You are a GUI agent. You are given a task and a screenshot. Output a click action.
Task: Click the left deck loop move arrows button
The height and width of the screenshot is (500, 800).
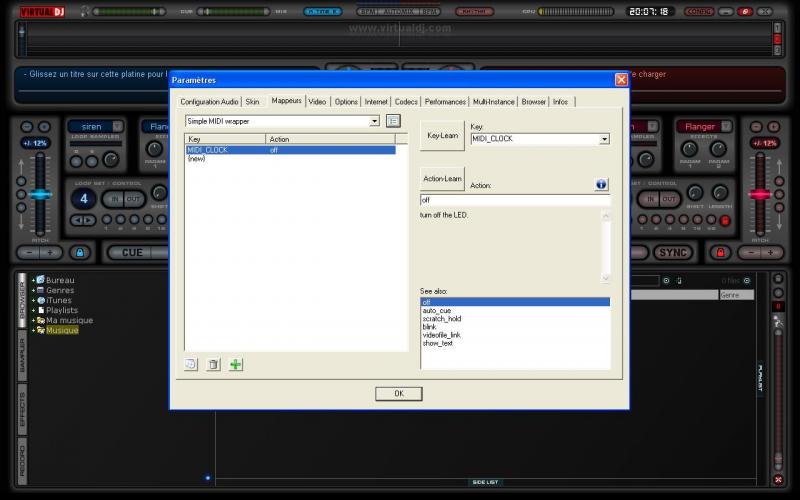pyautogui.click(x=83, y=220)
